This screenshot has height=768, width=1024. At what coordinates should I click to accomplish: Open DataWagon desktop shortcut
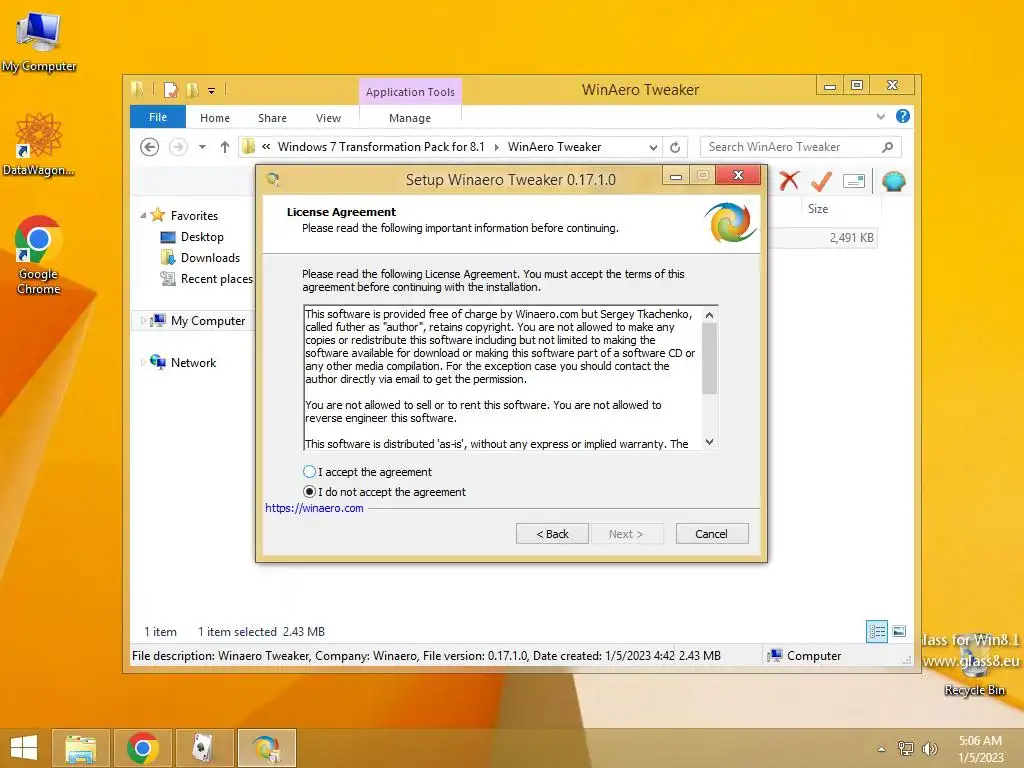tap(39, 145)
